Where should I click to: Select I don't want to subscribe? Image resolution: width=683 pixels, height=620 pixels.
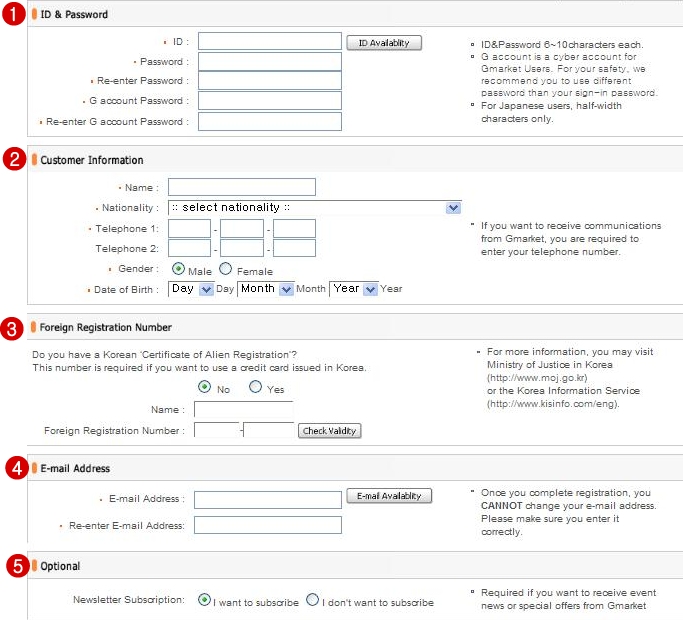(312, 600)
